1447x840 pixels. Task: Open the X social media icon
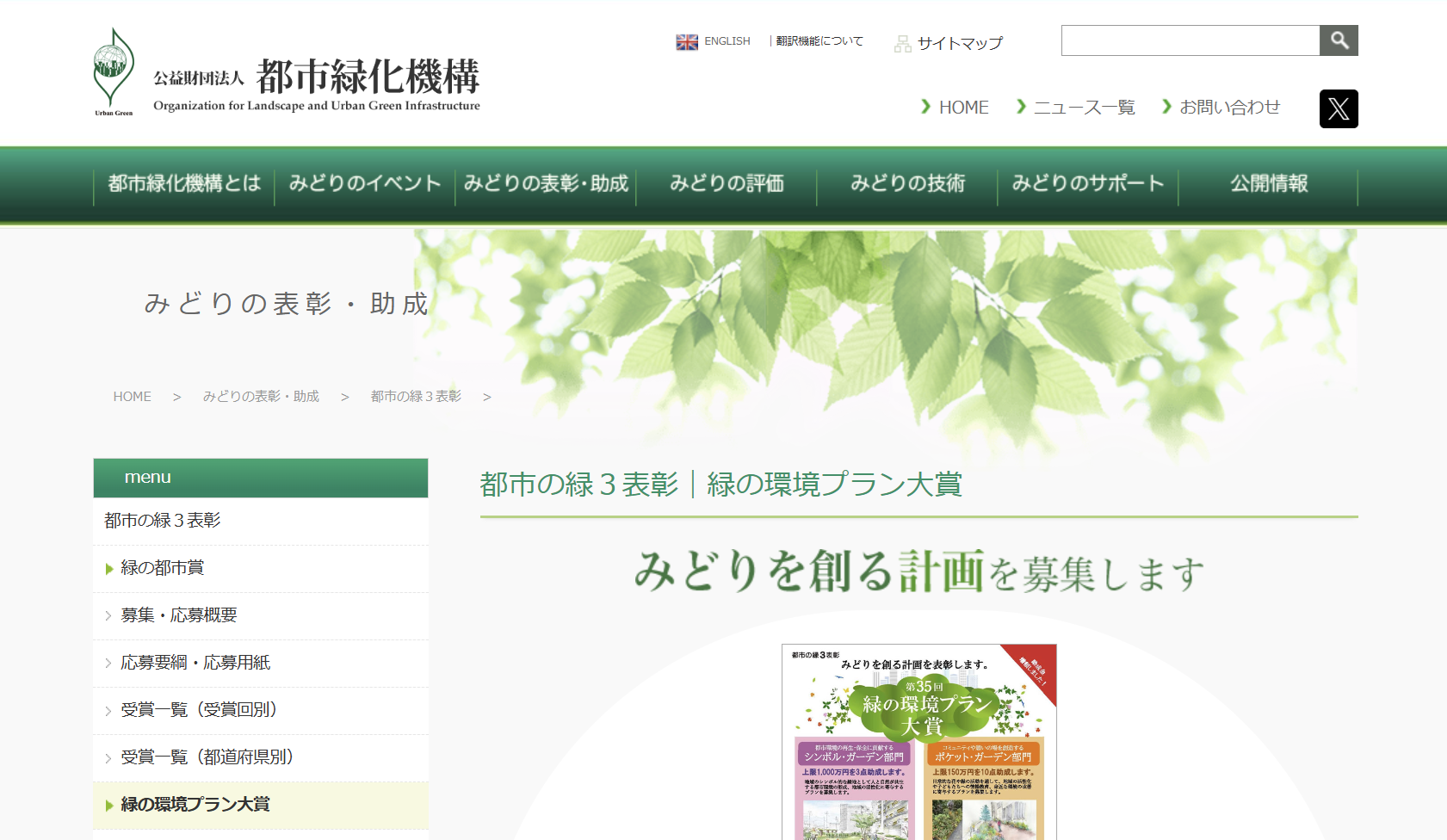[x=1339, y=109]
